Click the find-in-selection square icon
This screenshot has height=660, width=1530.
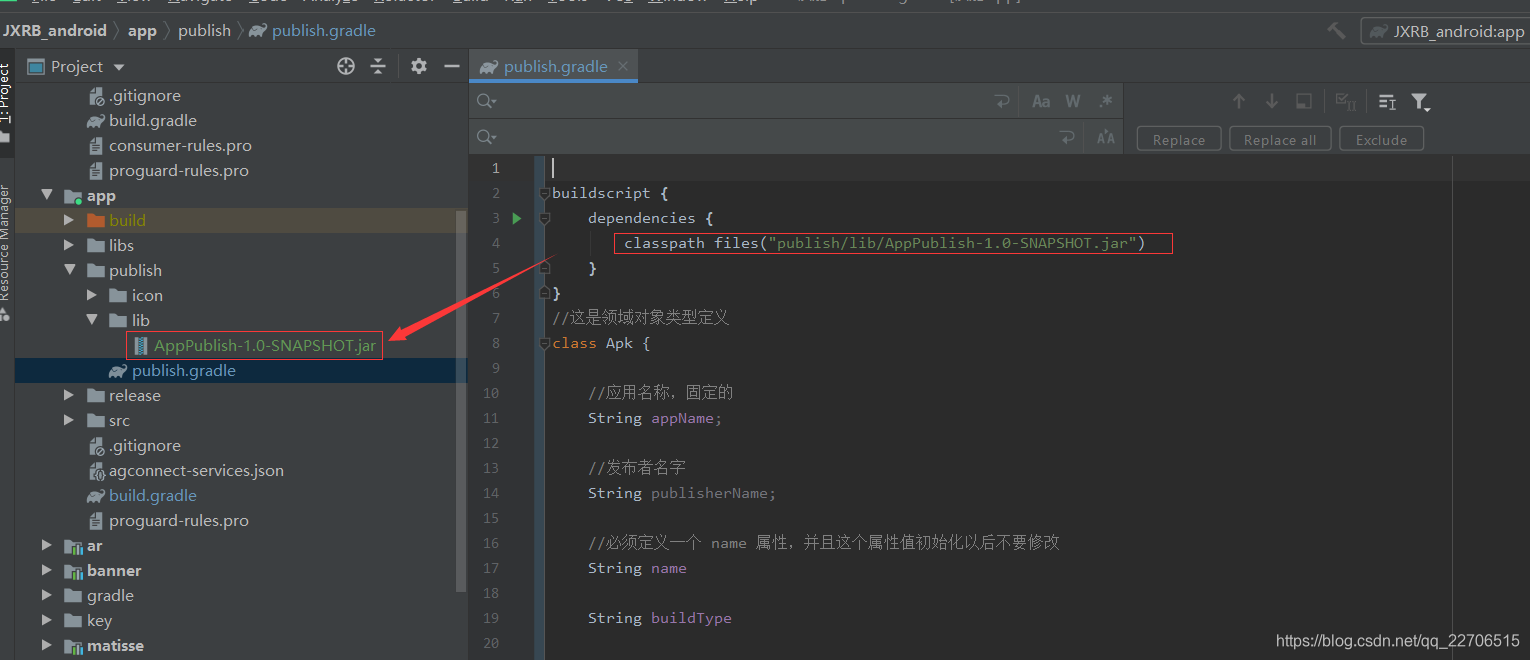point(1304,101)
